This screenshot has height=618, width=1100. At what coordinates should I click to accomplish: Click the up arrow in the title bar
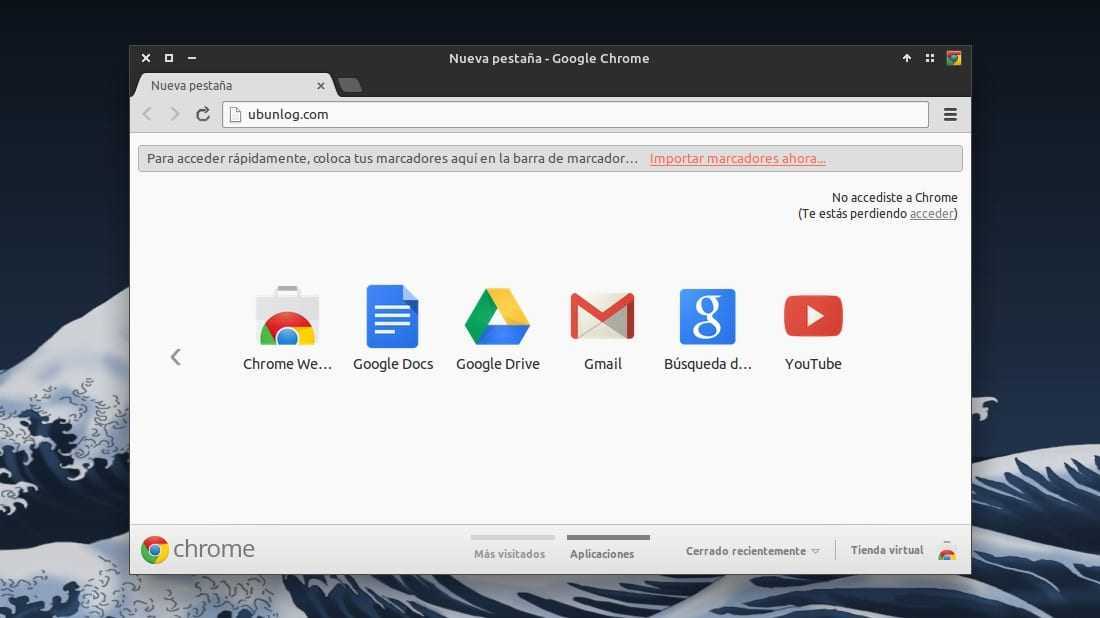tap(907, 58)
